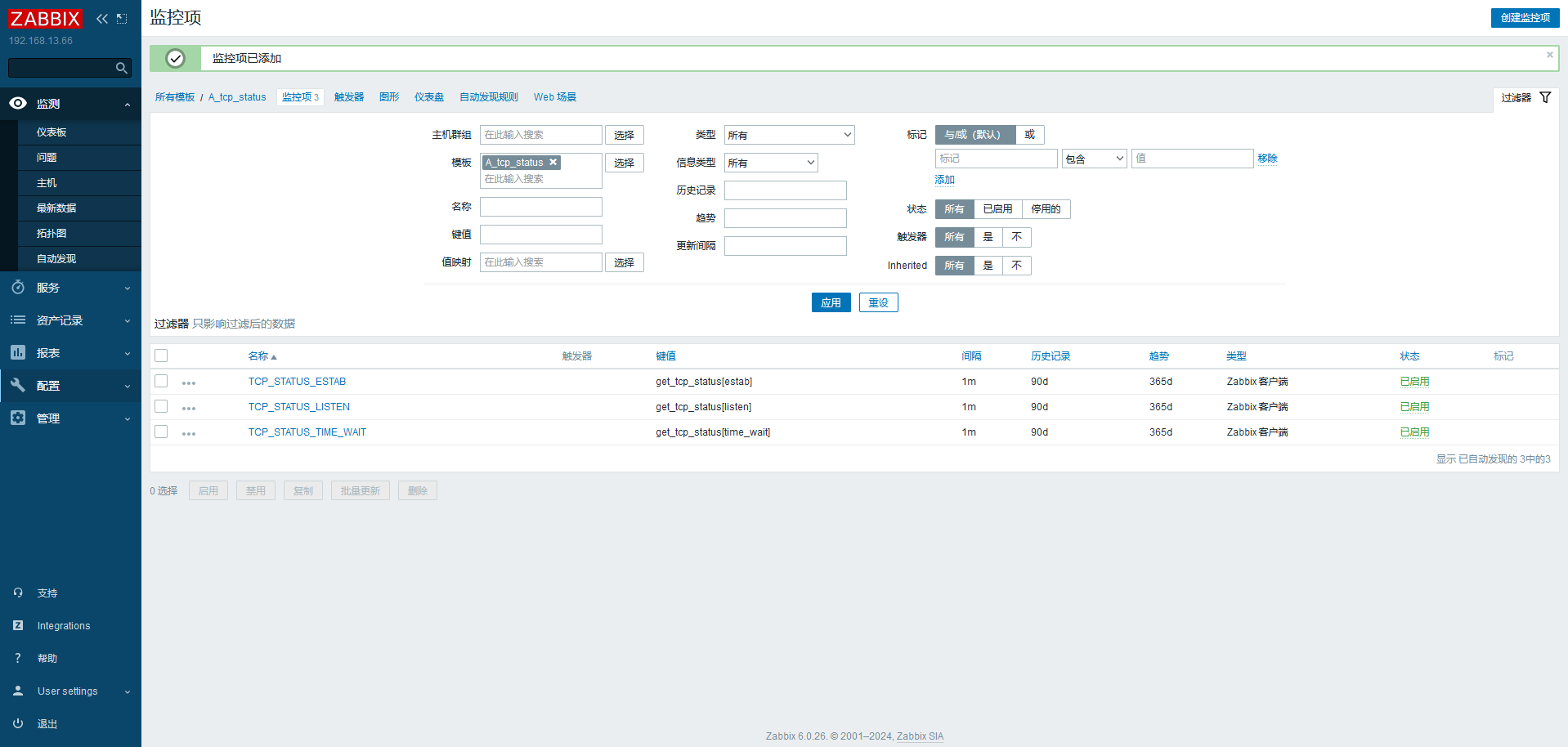Open the 信息类型 dropdown
Viewport: 1568px width, 747px height.
point(770,163)
